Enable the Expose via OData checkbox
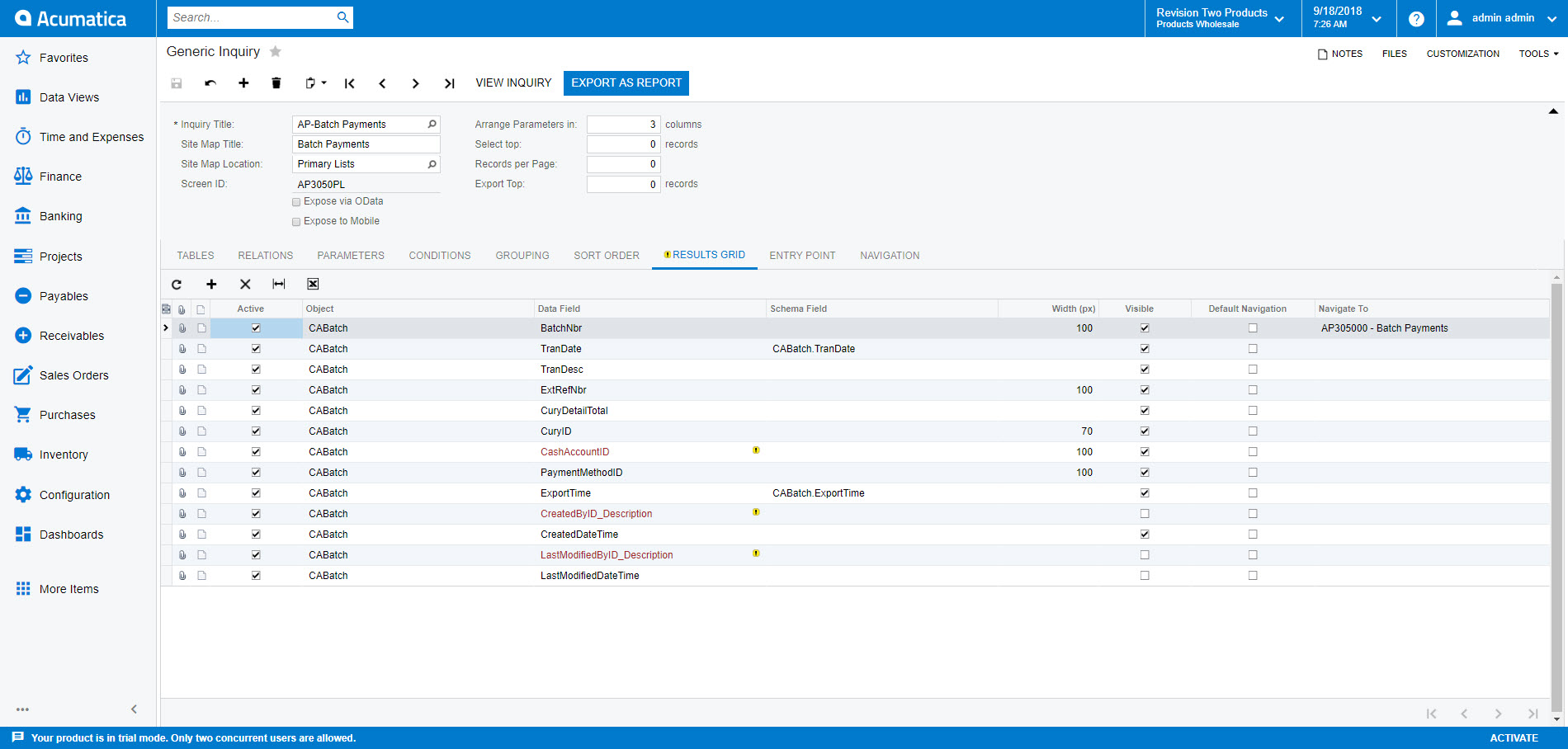The height and width of the screenshot is (749, 1568). [296, 202]
